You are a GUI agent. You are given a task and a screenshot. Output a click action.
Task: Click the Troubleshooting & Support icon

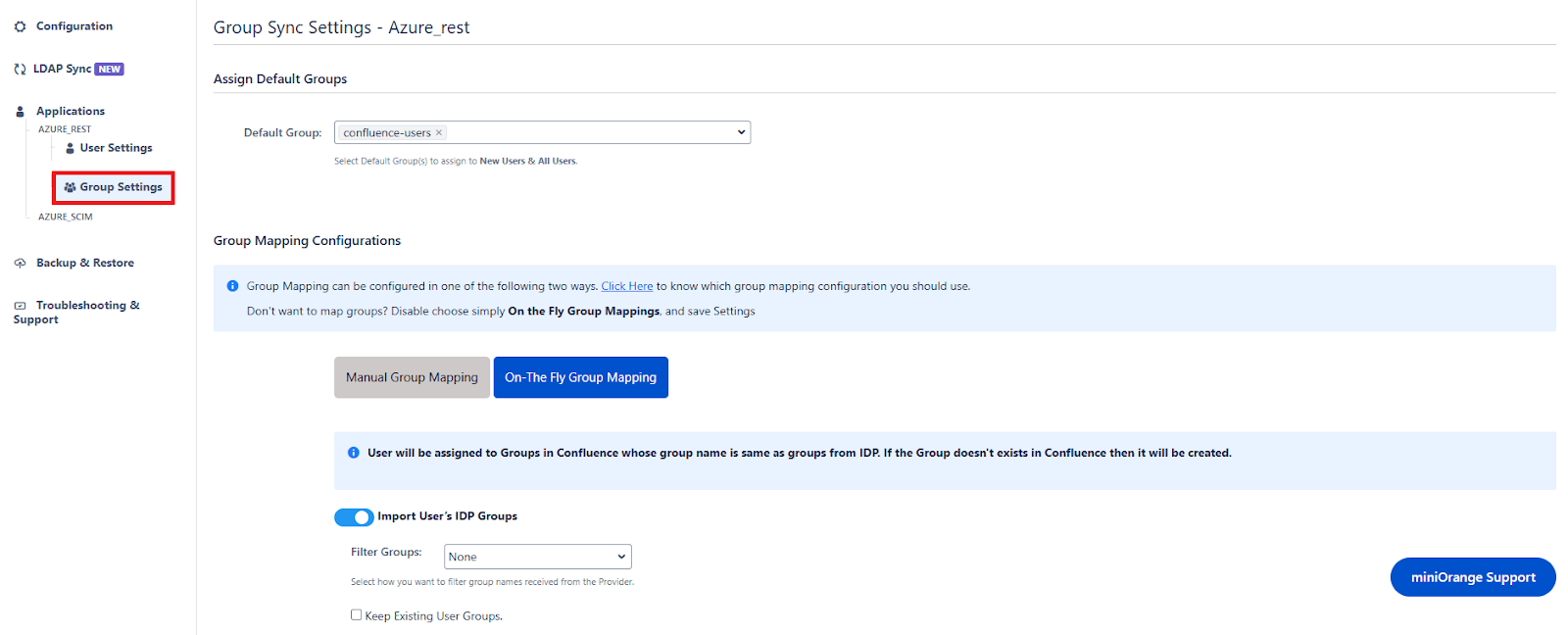(20, 306)
